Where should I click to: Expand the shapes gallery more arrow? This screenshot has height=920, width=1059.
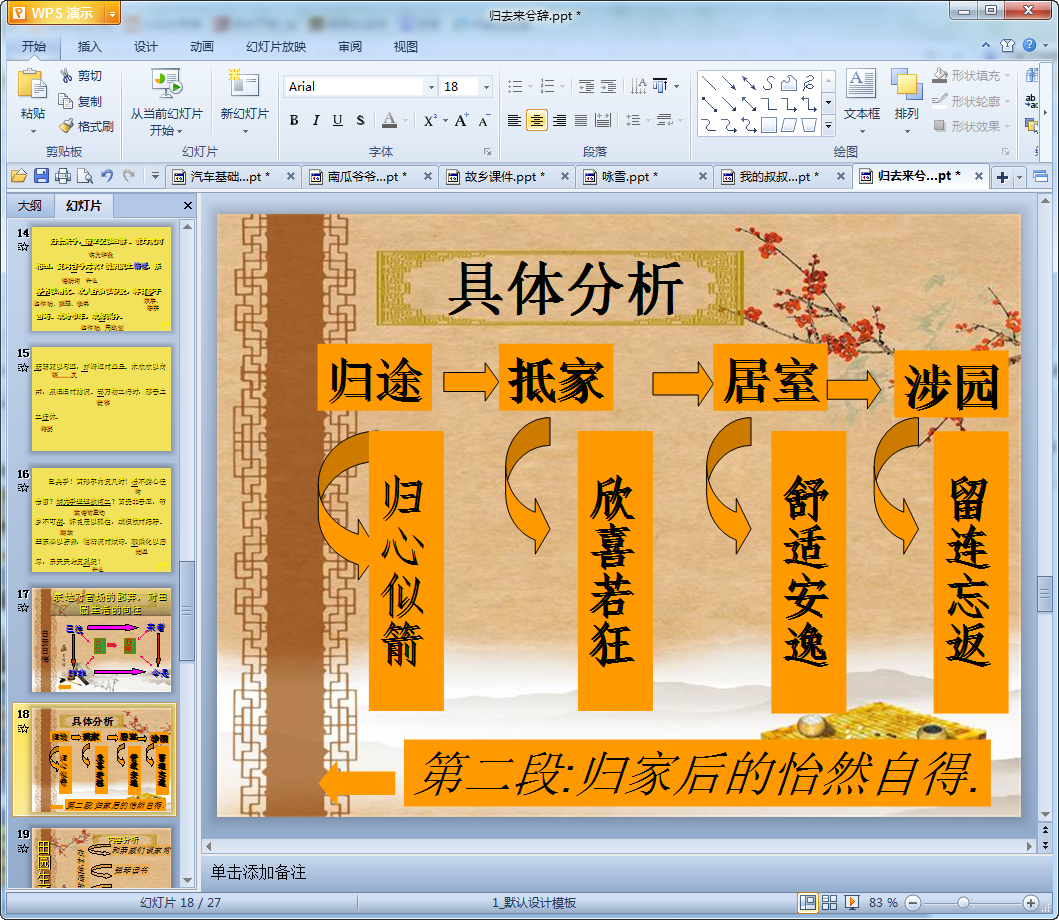pyautogui.click(x=829, y=126)
